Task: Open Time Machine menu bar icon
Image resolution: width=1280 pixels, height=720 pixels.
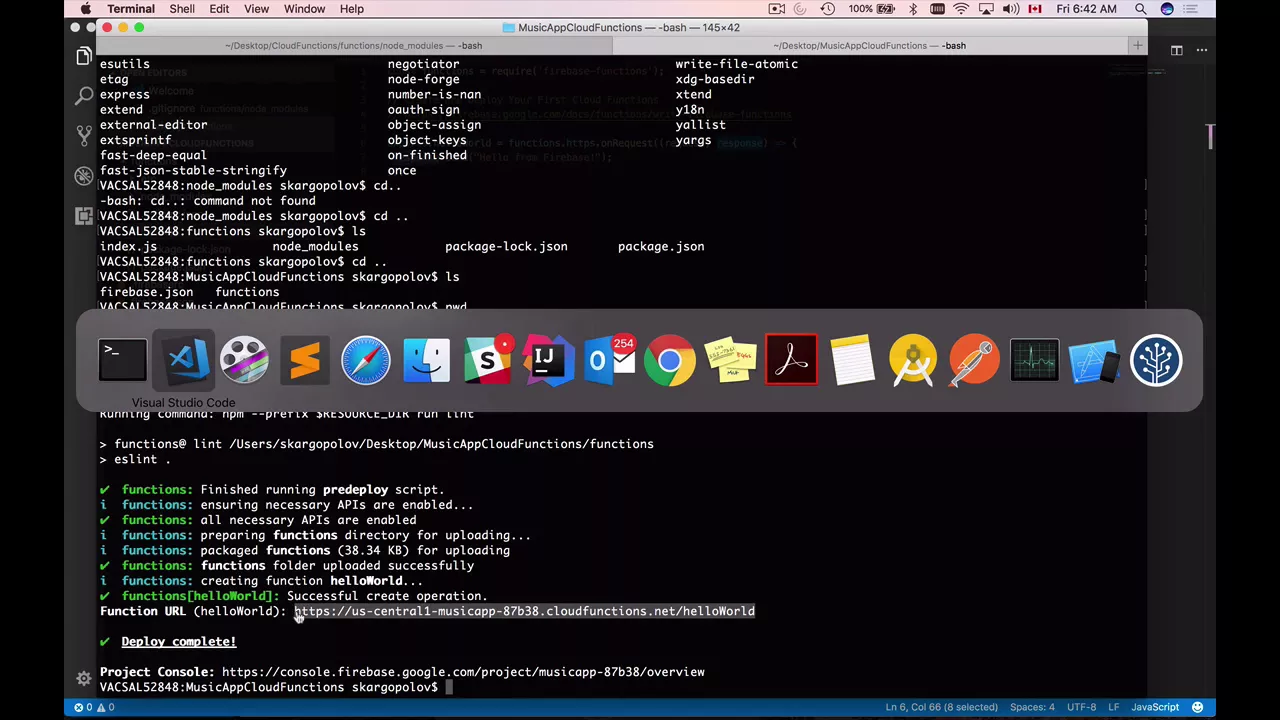Action: pos(828,9)
